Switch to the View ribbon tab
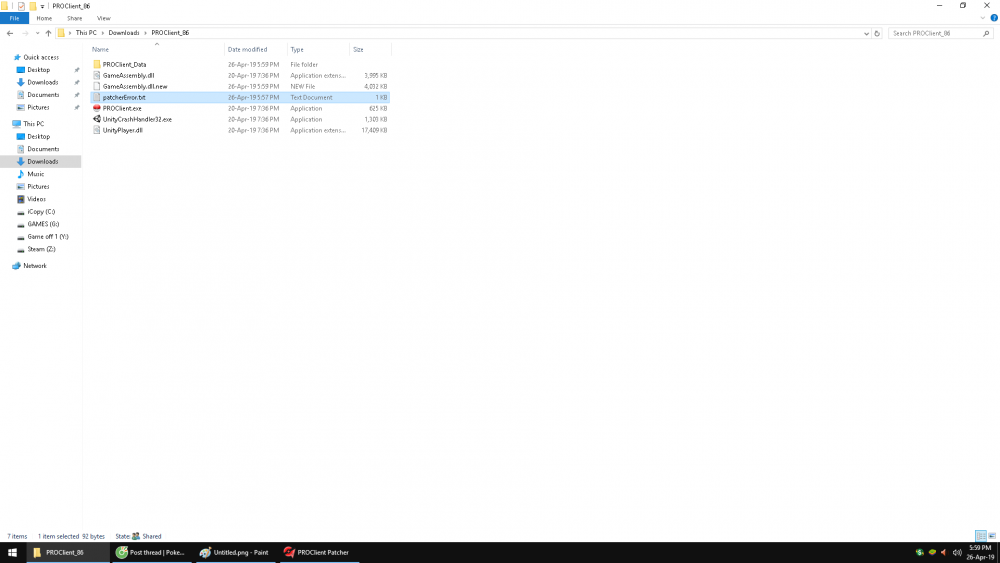This screenshot has width=1000, height=563. point(103,18)
